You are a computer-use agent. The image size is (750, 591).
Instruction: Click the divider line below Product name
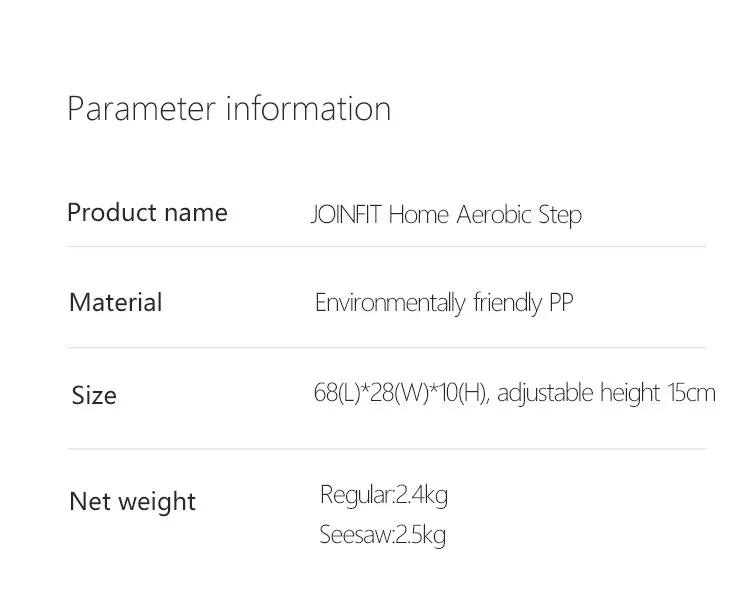[387, 247]
